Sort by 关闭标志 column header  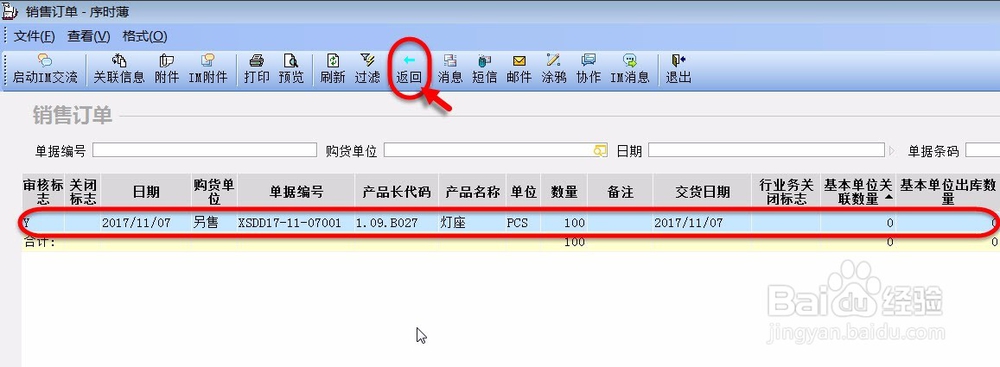tap(83, 191)
